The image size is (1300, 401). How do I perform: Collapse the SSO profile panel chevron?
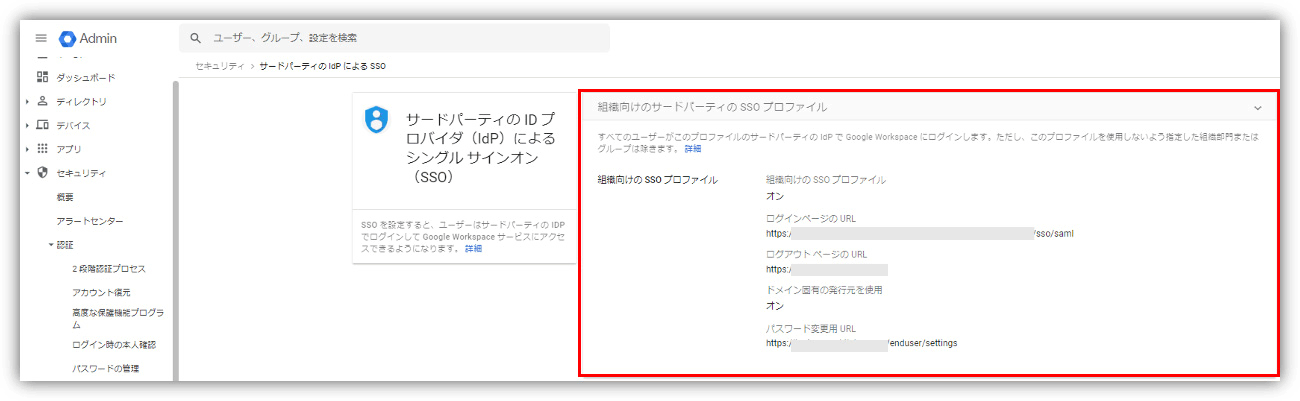pyautogui.click(x=1257, y=107)
